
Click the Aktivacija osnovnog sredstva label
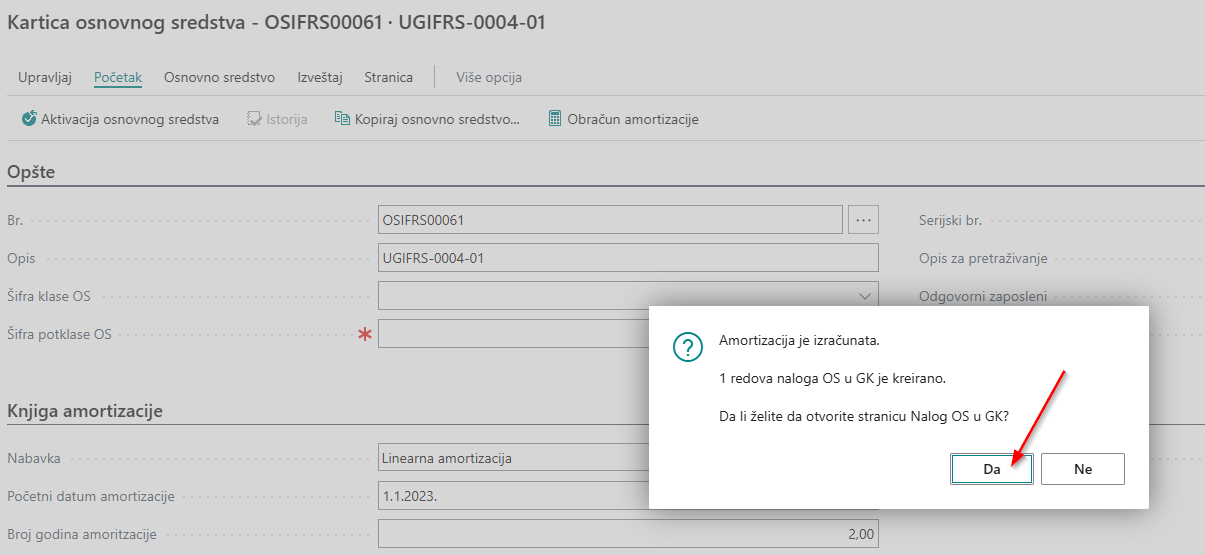(130, 119)
